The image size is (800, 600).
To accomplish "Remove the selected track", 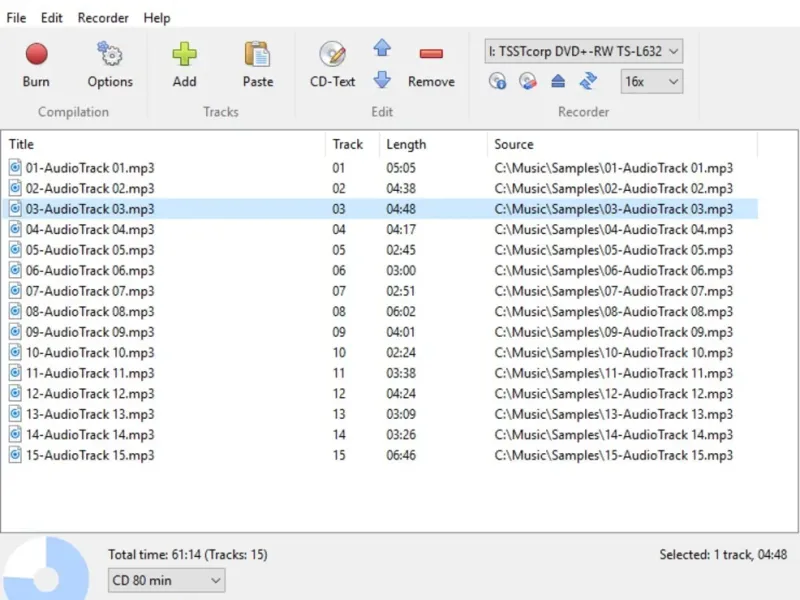I will [x=431, y=65].
